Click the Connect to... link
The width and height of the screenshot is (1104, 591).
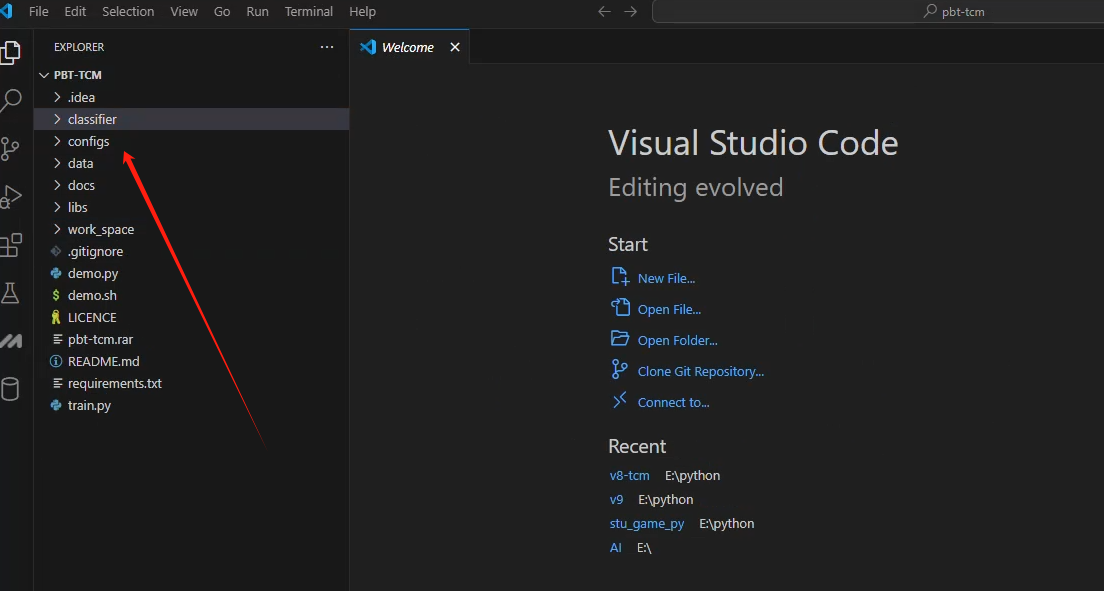[673, 402]
